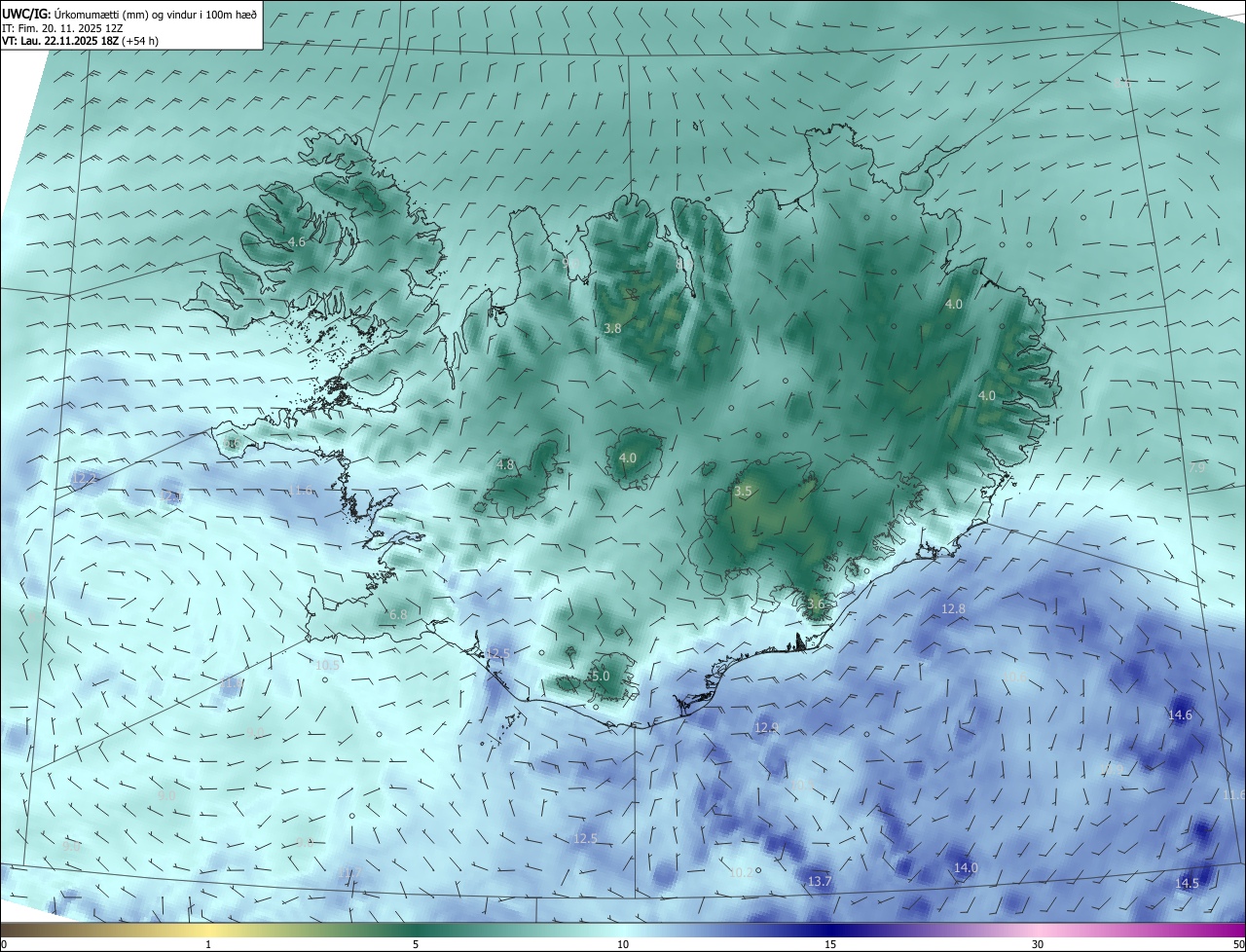Click the 10.5 value over the sea
The height and width of the screenshot is (952, 1246).
pos(328,665)
